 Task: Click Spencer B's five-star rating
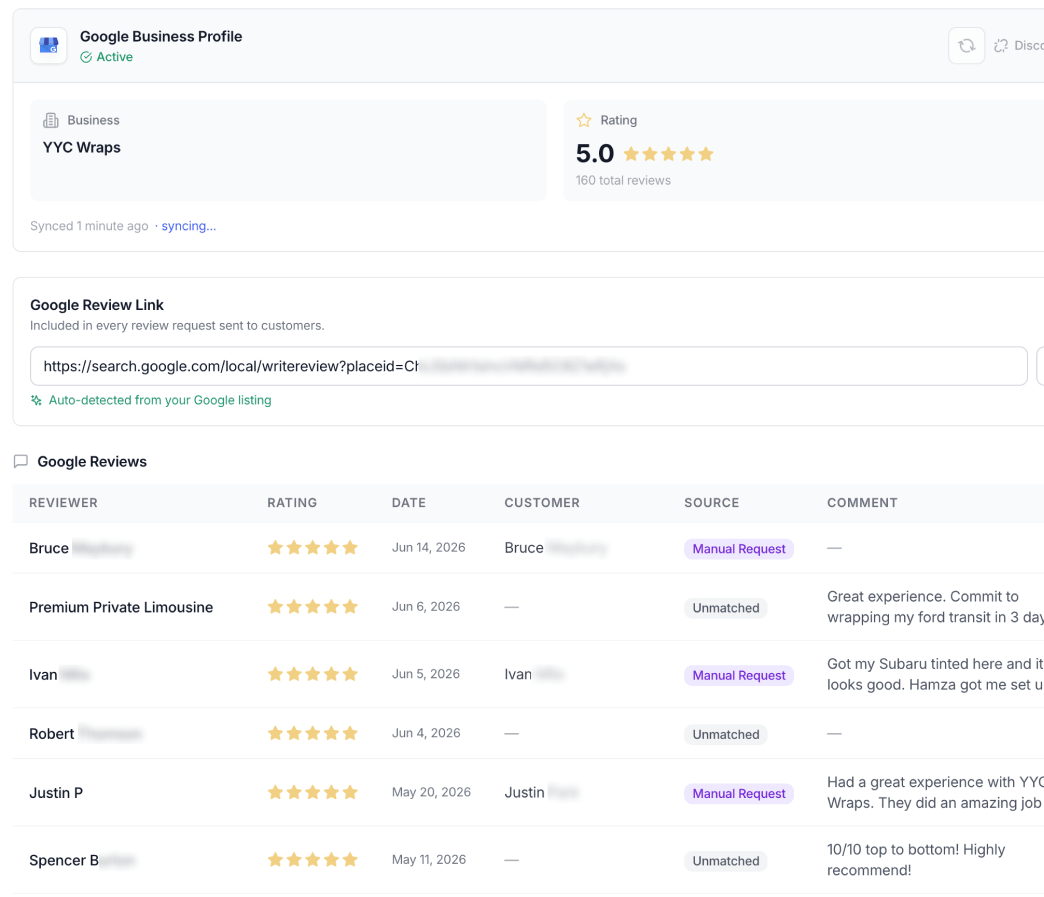point(313,860)
